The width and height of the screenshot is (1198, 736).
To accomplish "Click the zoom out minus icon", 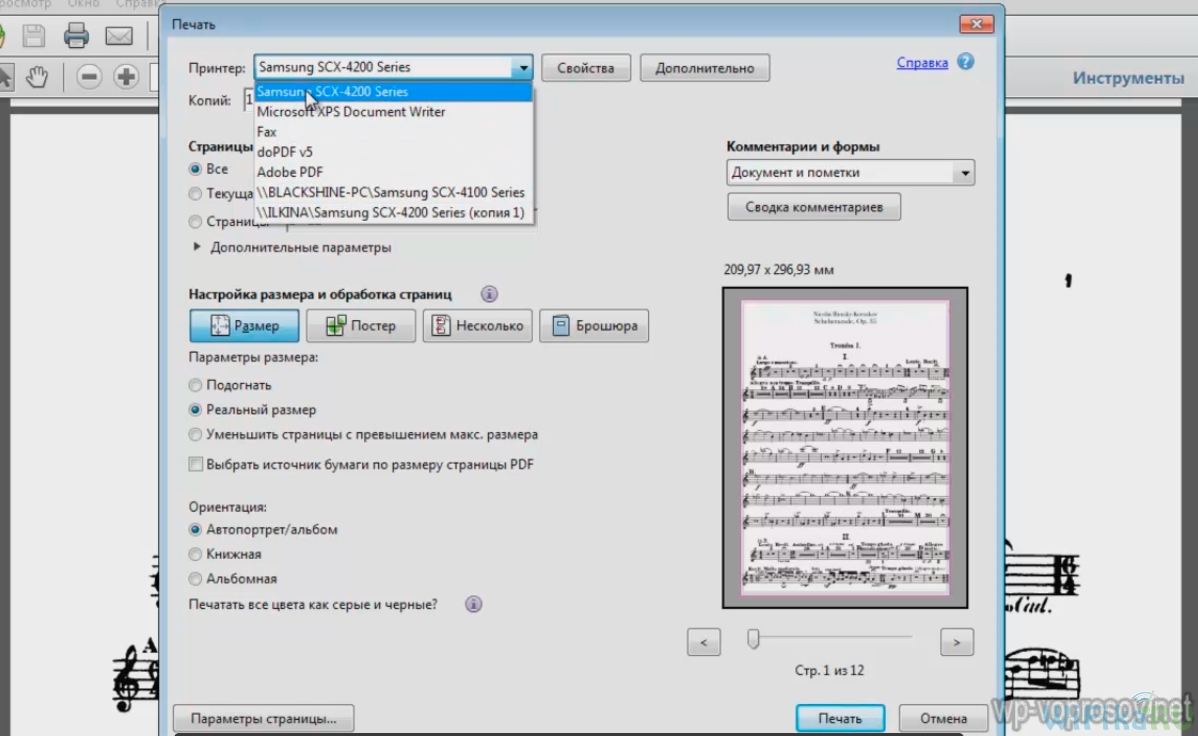I will 89,76.
